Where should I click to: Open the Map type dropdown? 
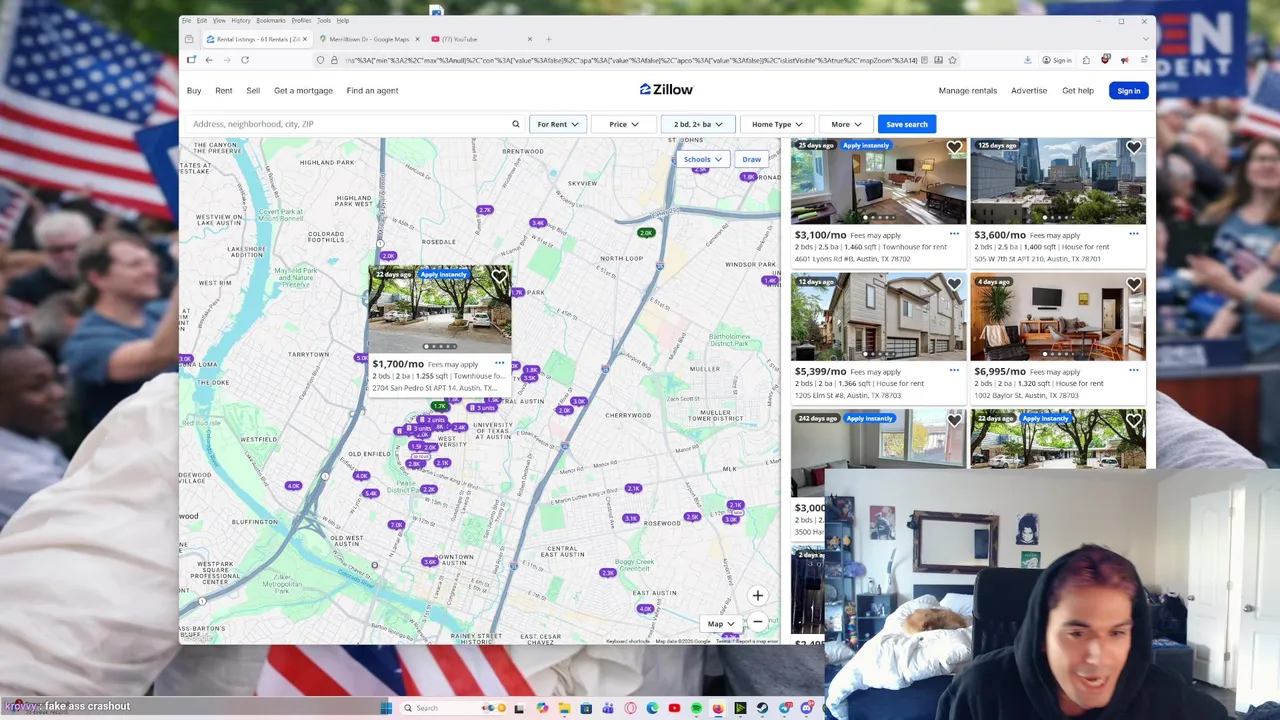click(721, 623)
